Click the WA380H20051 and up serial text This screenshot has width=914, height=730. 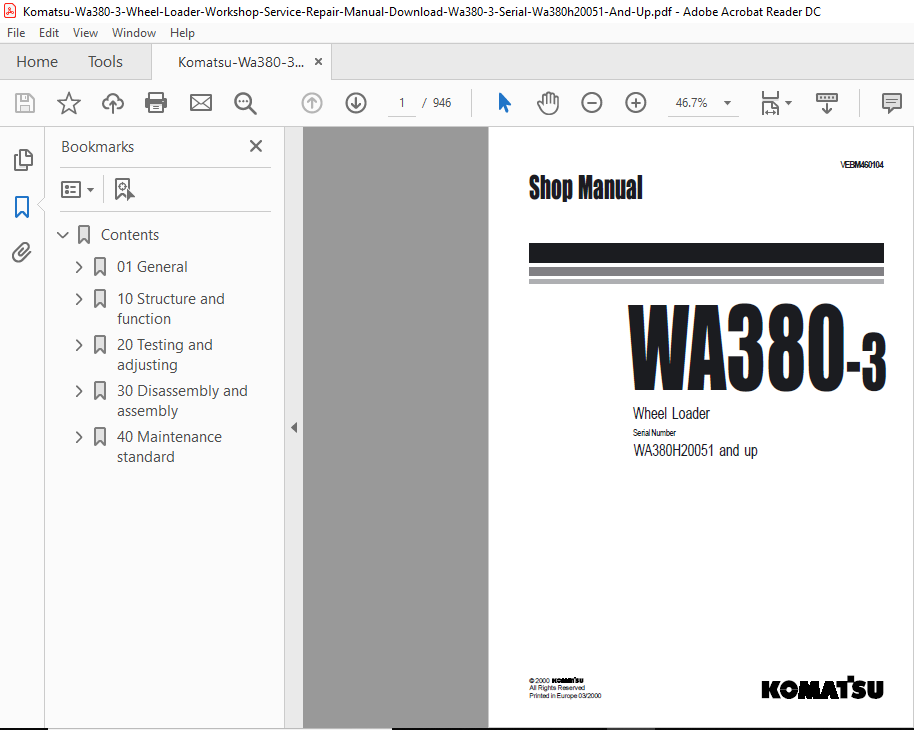click(x=695, y=451)
